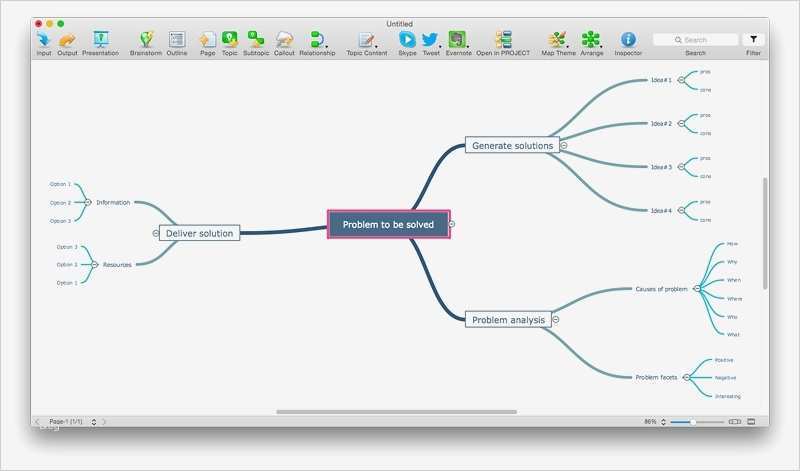
Task: Click into the Search field
Action: (695, 40)
